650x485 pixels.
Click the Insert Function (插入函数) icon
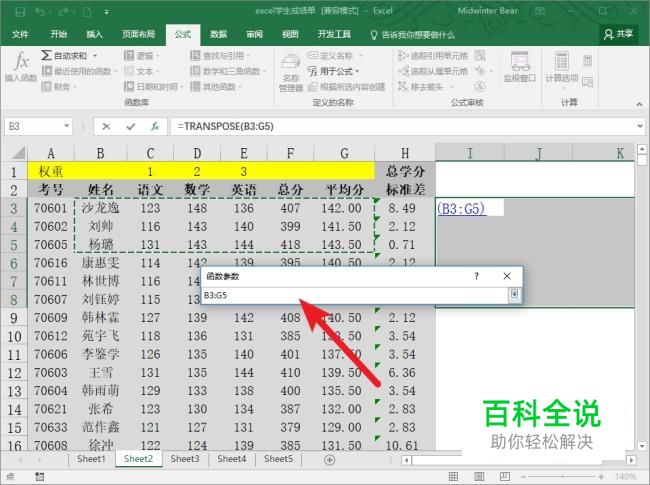21,67
